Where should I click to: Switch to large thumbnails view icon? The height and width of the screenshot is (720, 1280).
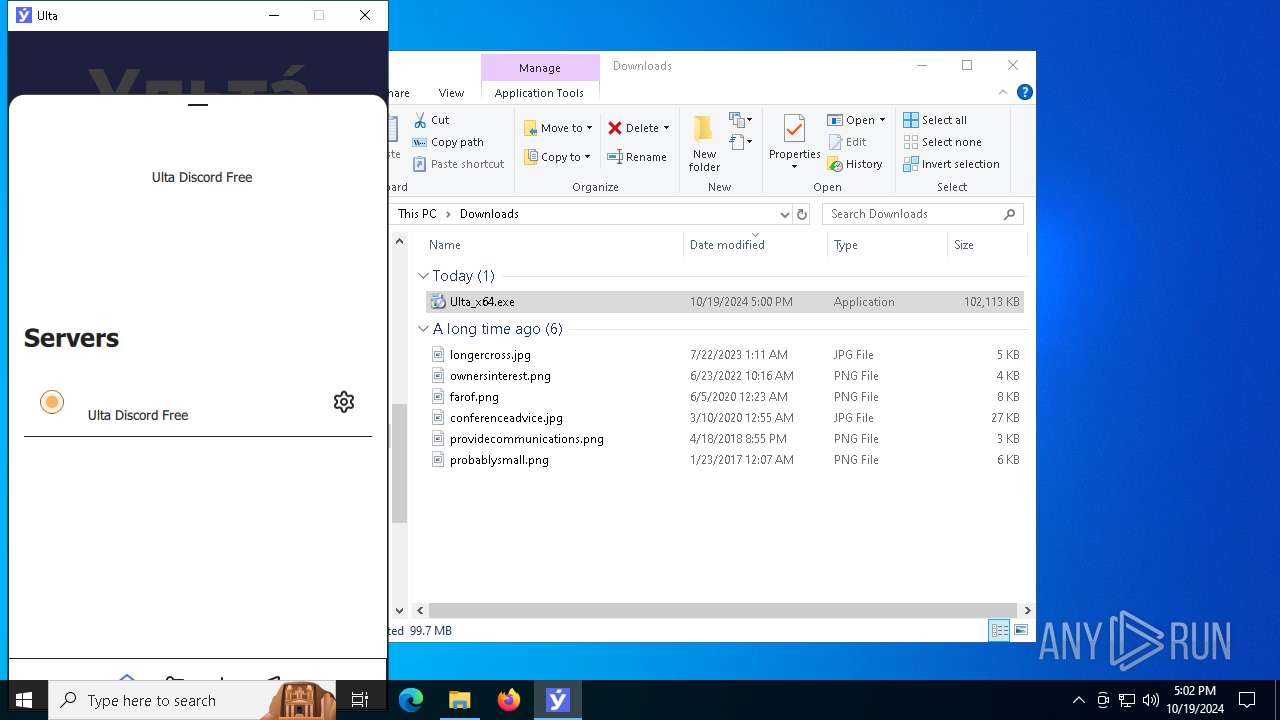[1020, 630]
